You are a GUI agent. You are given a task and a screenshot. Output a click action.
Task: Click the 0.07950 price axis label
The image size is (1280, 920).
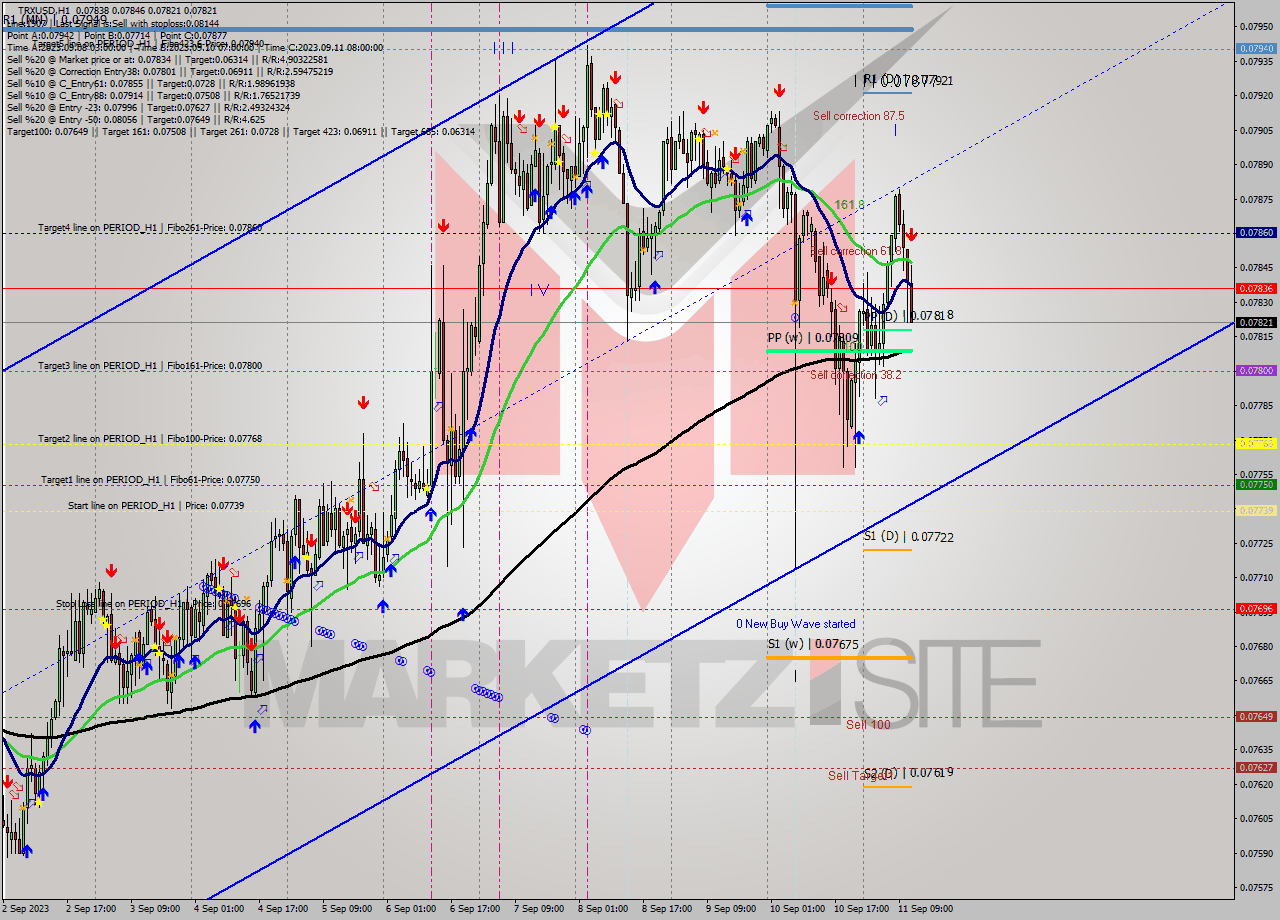[1256, 27]
